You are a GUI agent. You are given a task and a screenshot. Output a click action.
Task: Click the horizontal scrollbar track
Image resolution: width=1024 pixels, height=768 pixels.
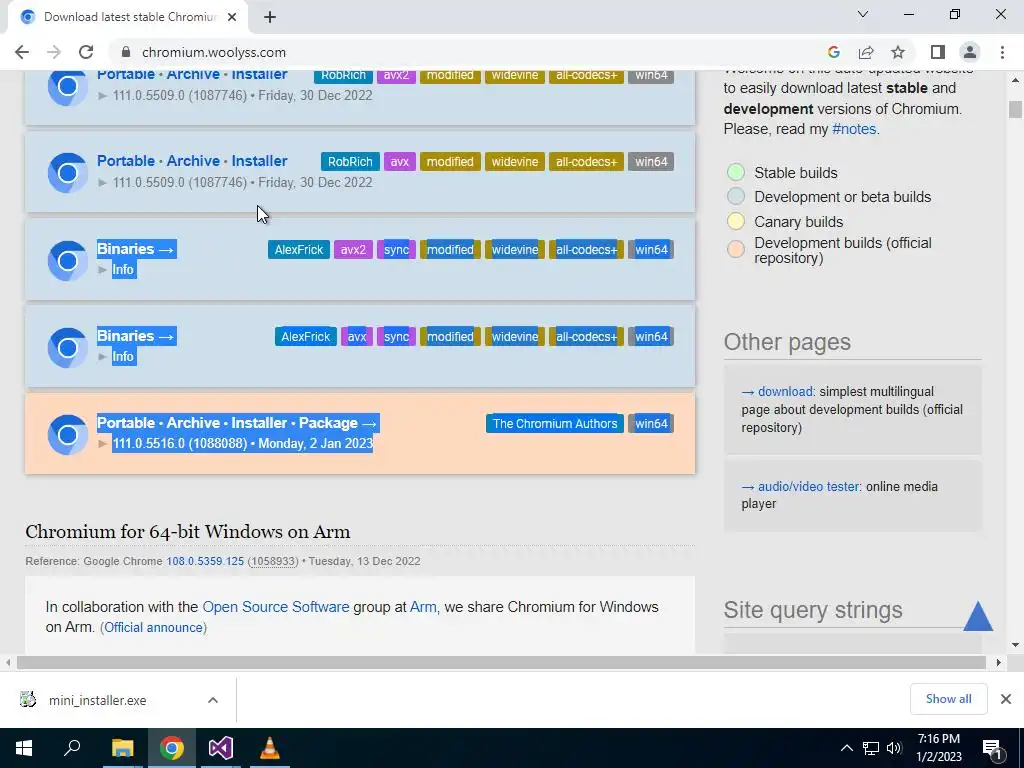pyautogui.click(x=501, y=662)
